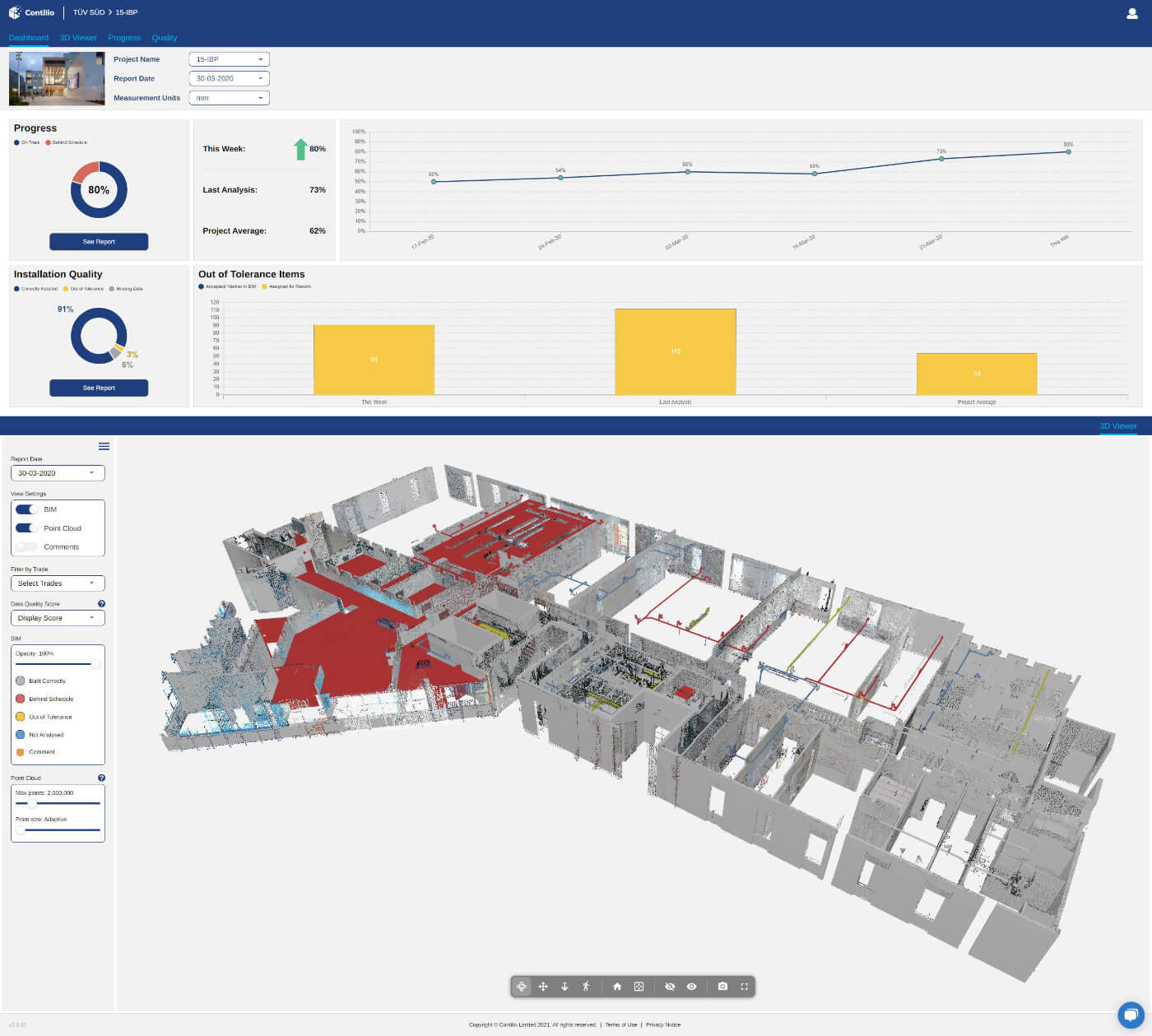
Task: Expand the Select Trades filter dropdown
Action: (58, 583)
